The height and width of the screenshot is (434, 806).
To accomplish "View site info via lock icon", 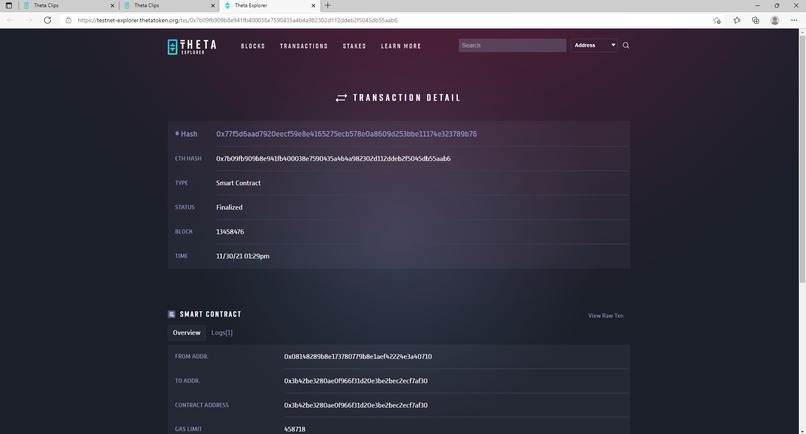I will pyautogui.click(x=68, y=20).
